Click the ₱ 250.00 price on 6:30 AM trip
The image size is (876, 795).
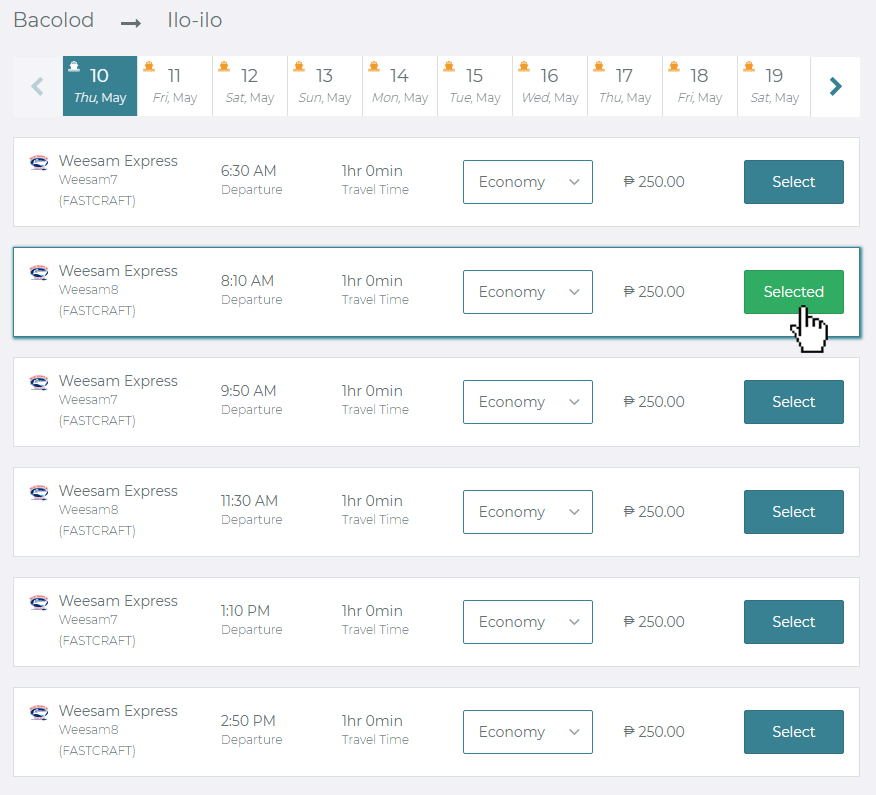click(654, 182)
